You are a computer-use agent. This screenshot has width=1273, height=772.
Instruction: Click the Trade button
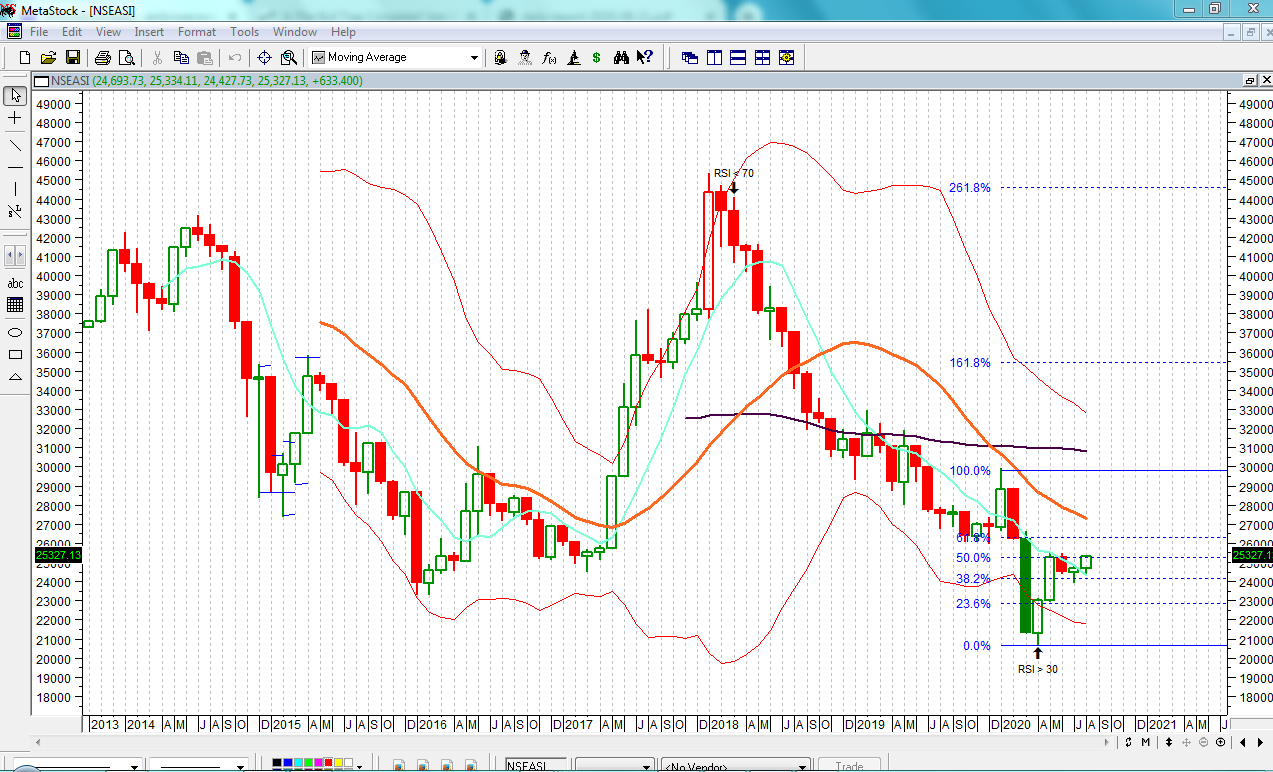click(x=848, y=766)
